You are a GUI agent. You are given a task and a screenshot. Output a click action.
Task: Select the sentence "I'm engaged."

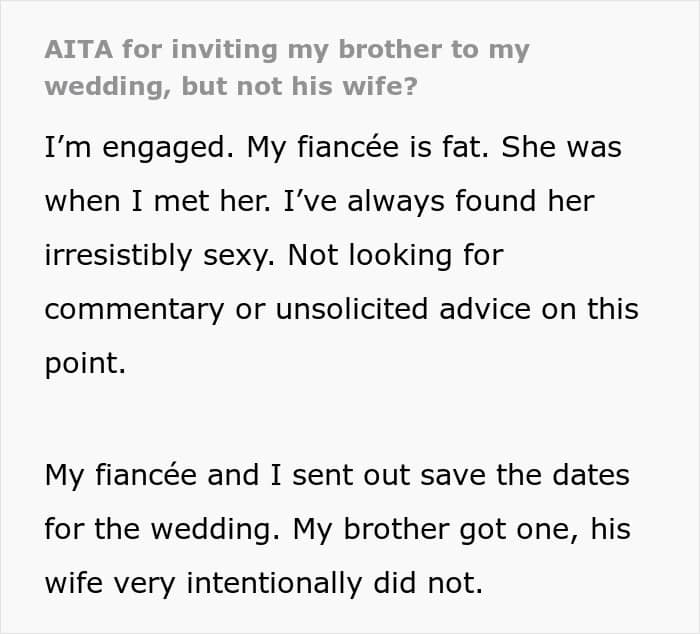click(139, 148)
